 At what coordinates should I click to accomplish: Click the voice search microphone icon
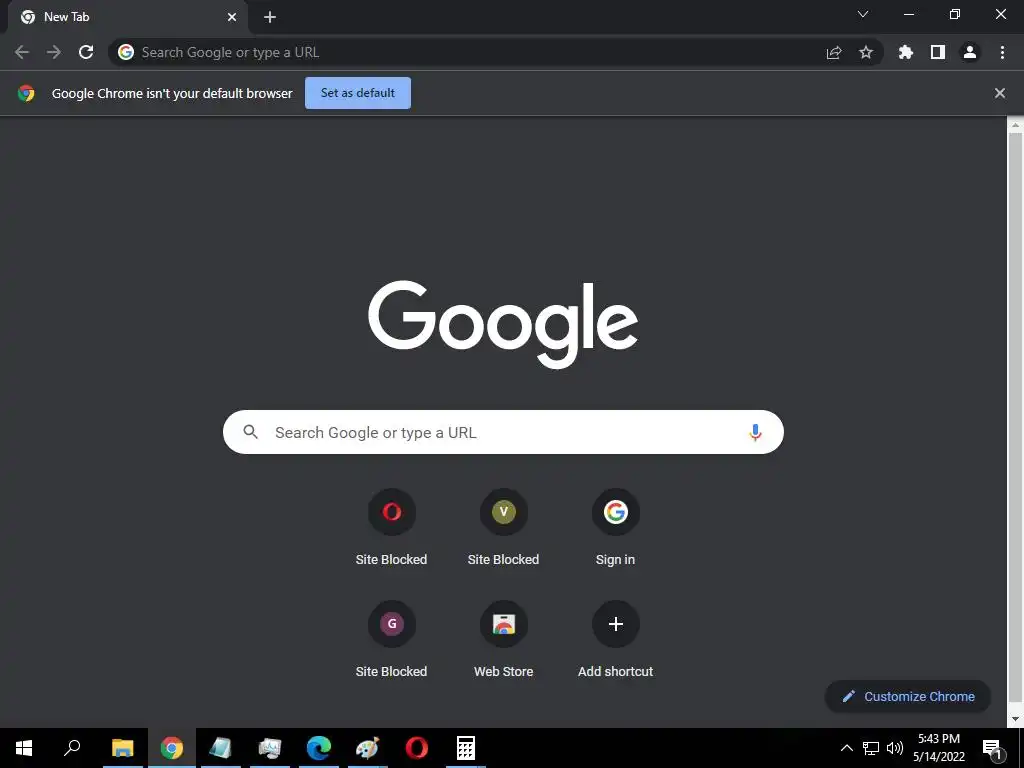(x=755, y=432)
